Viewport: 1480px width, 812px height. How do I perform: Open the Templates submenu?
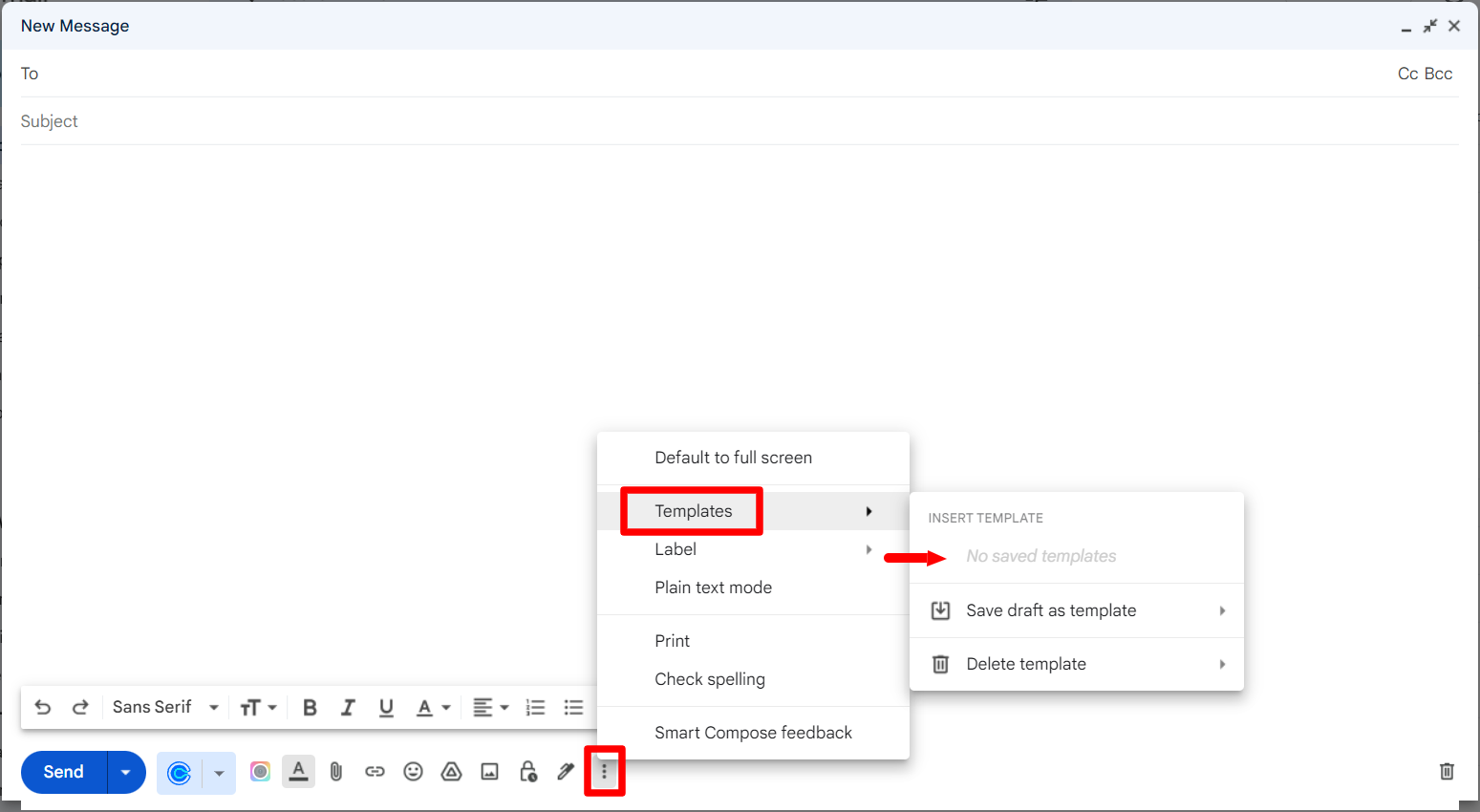(753, 511)
